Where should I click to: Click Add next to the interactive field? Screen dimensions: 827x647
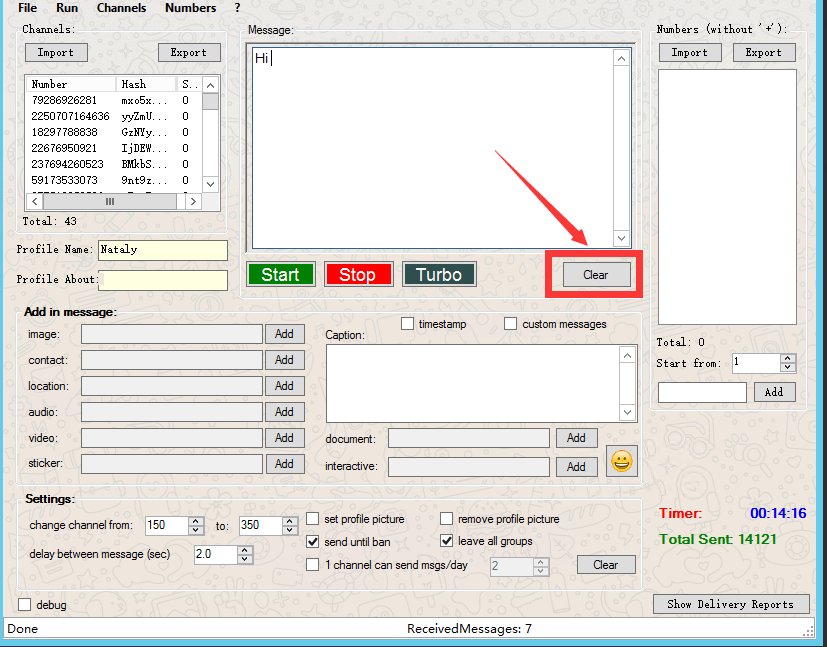(576, 467)
